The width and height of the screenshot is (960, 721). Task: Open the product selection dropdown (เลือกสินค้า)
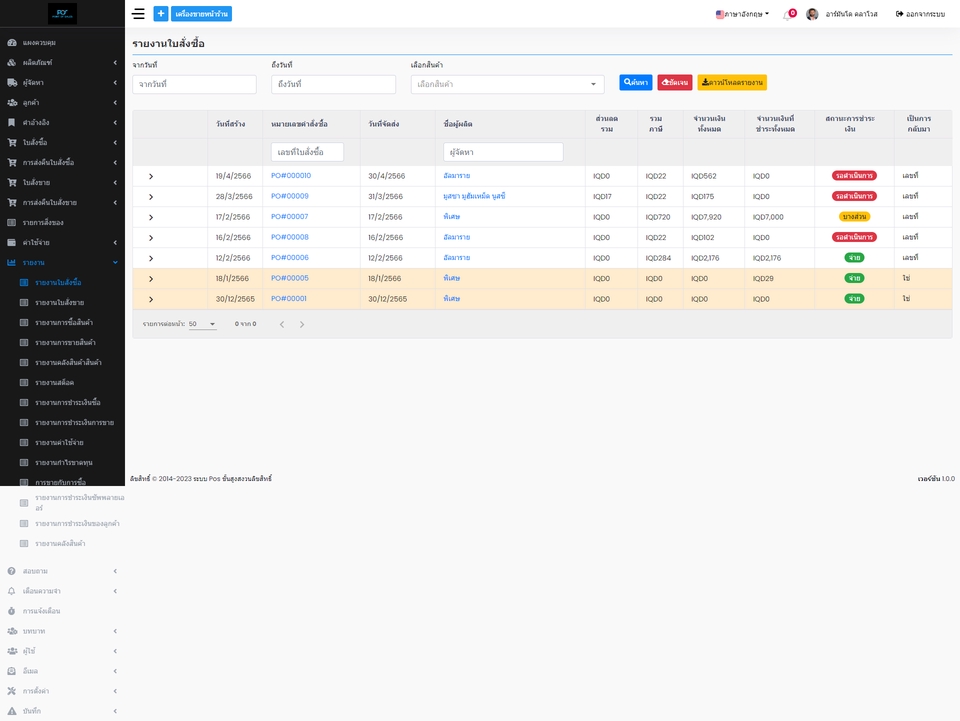click(507, 84)
